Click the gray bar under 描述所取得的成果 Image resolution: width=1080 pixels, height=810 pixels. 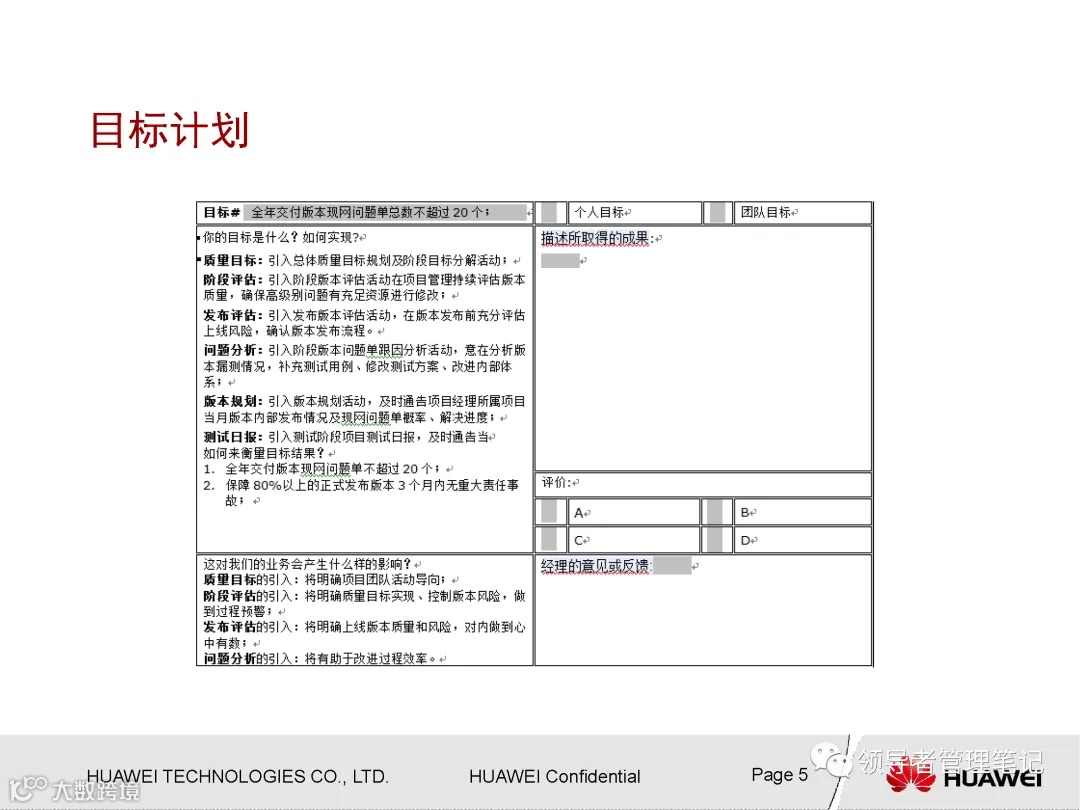[x=560, y=260]
